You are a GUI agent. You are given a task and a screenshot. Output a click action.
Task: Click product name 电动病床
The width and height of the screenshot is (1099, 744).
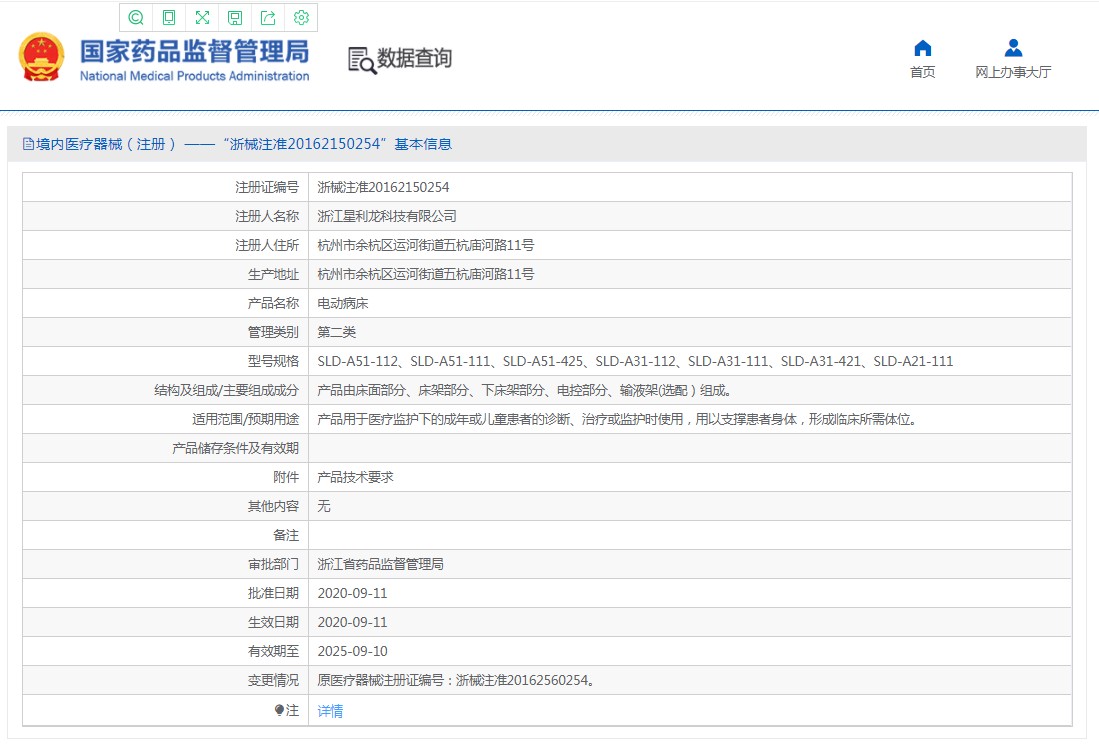343,303
